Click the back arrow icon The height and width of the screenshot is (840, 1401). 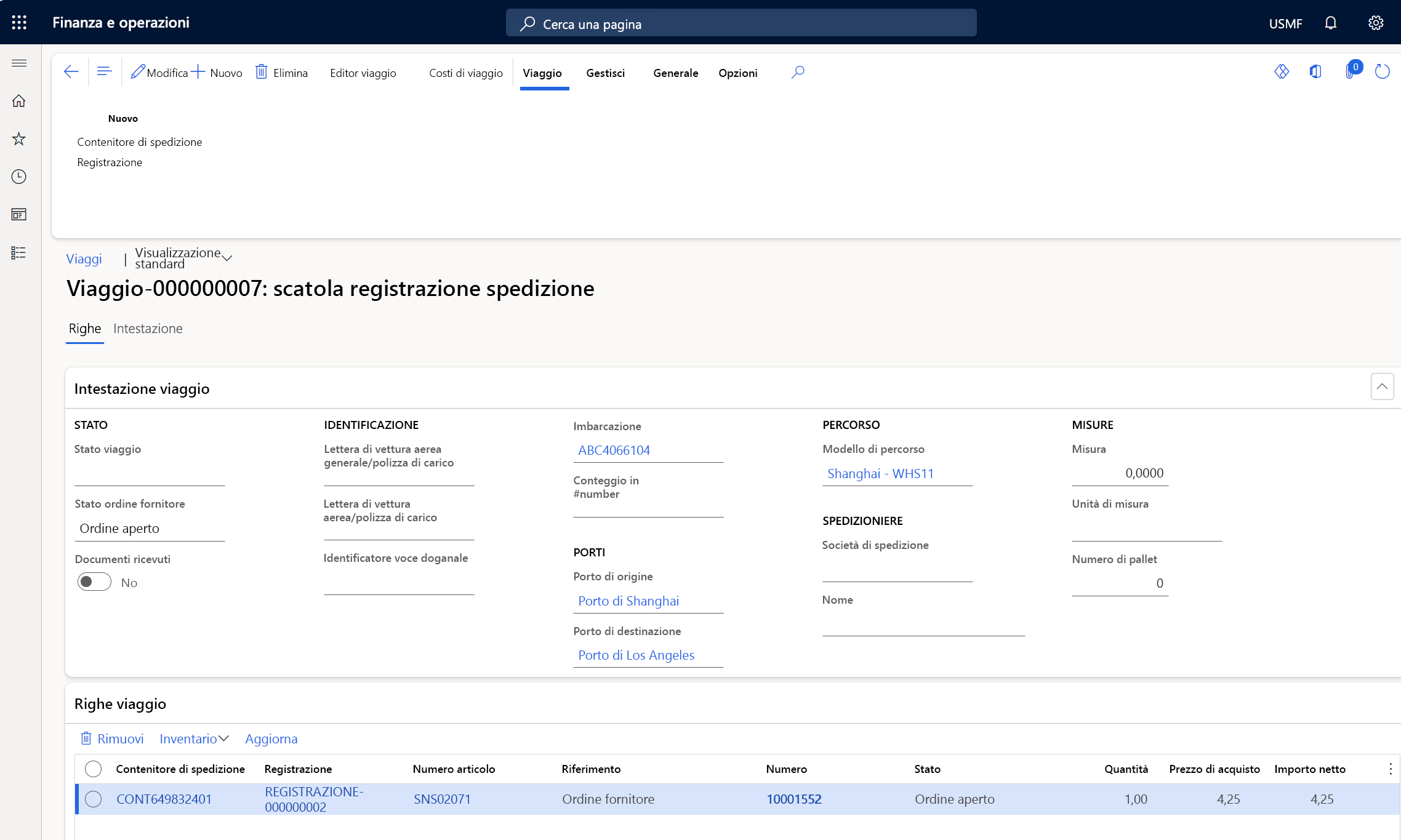[71, 72]
